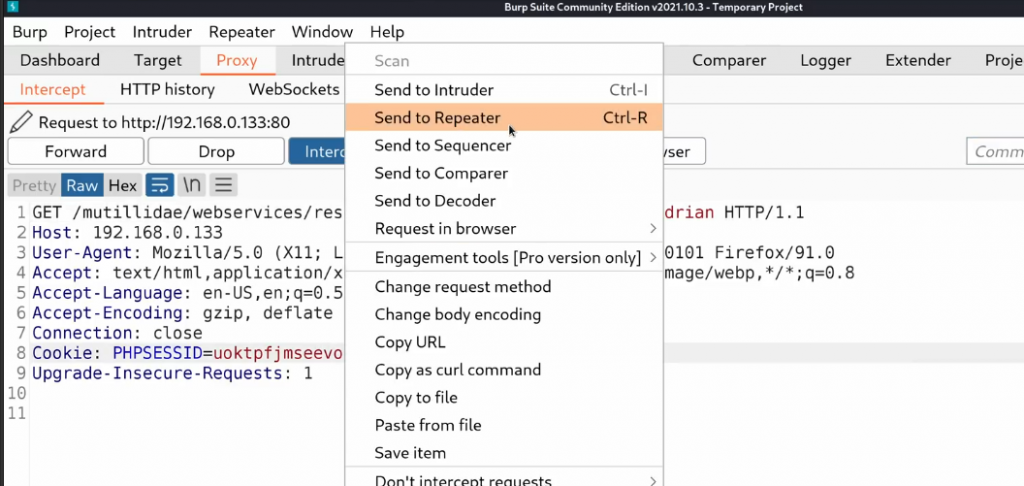The width and height of the screenshot is (1024, 486).
Task: Open the Help menu in menu bar
Action: 386,32
